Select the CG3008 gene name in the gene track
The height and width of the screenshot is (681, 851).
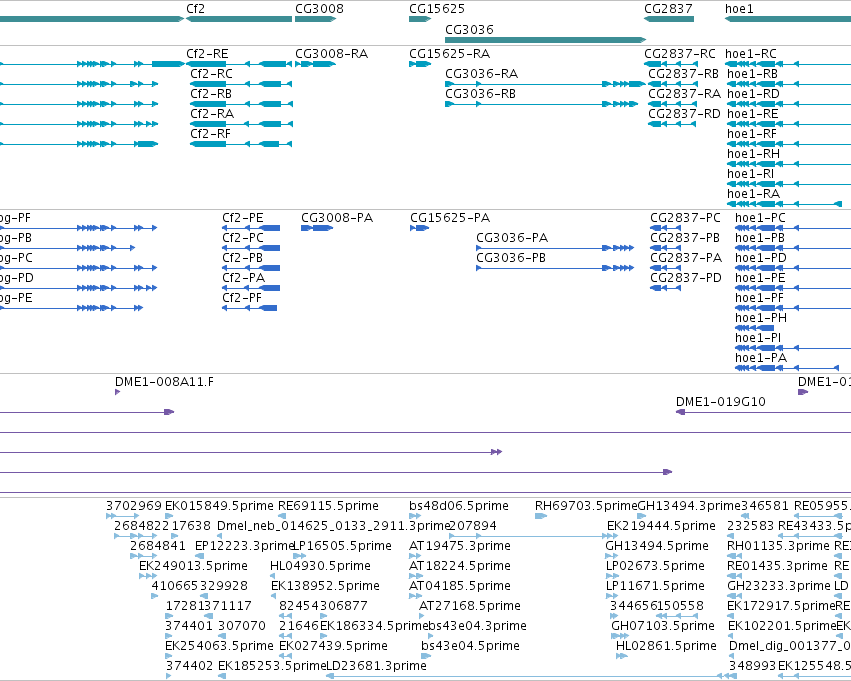pyautogui.click(x=319, y=9)
